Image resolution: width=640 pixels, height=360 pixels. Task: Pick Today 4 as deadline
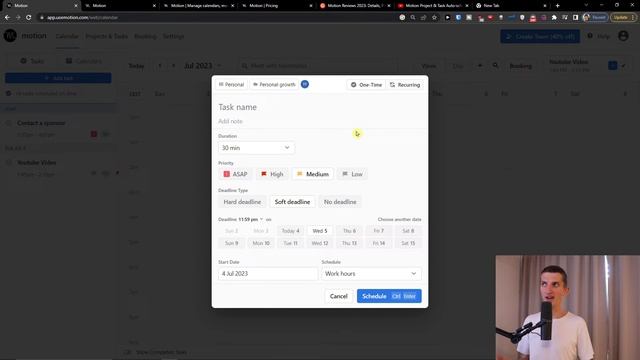pos(290,231)
